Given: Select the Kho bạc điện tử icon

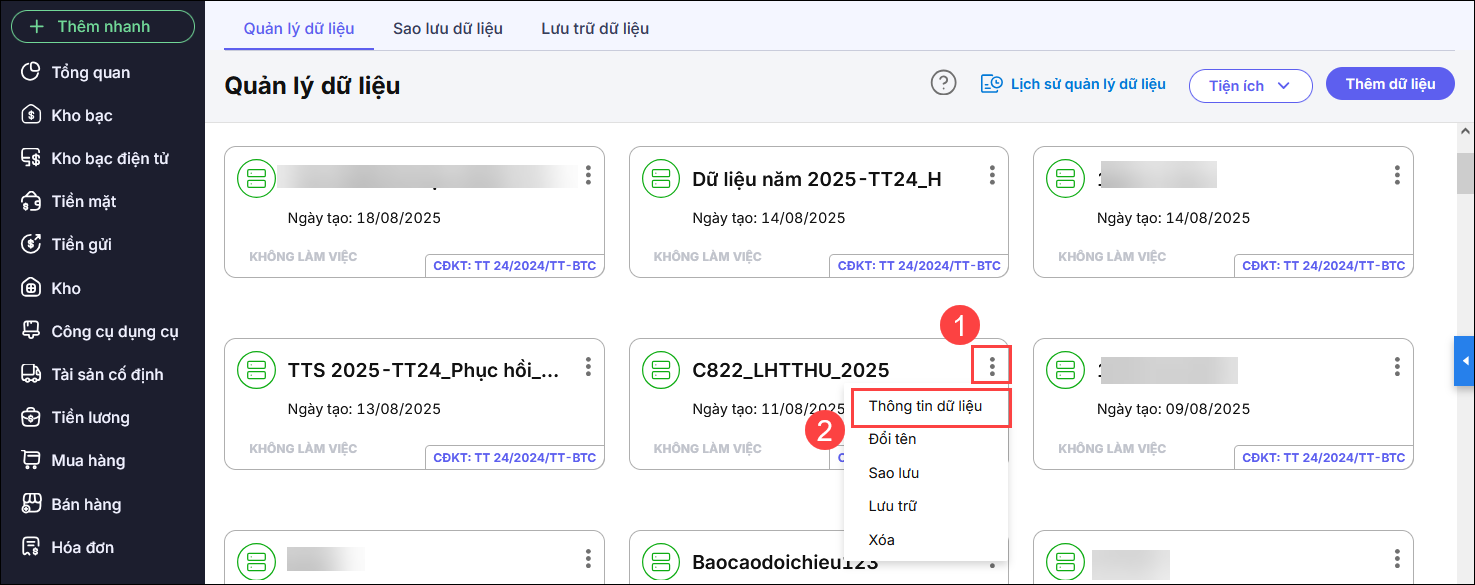Looking at the screenshot, I should pyautogui.click(x=32, y=158).
